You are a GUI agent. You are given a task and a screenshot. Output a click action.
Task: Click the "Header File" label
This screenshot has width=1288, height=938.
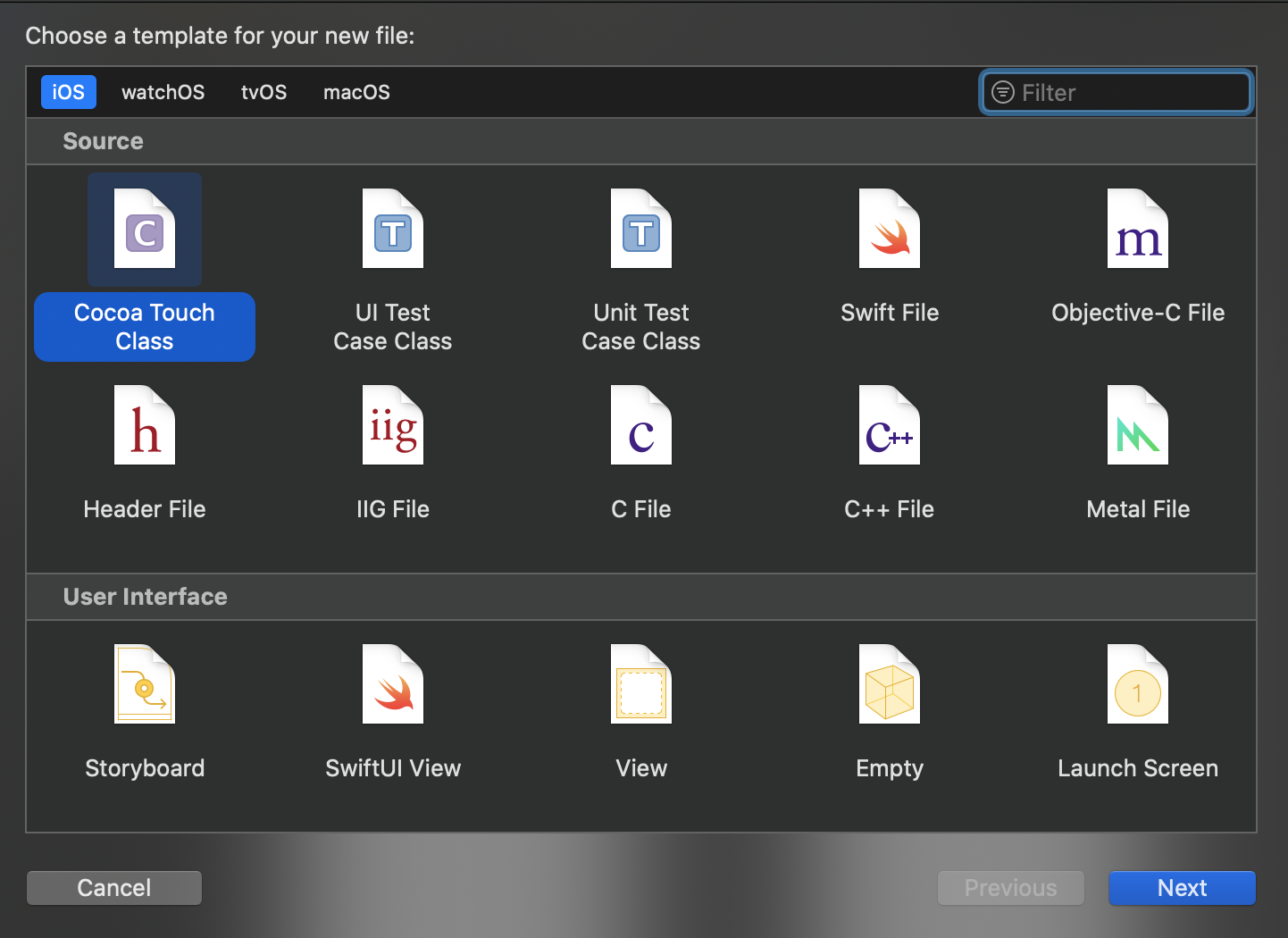tap(145, 509)
